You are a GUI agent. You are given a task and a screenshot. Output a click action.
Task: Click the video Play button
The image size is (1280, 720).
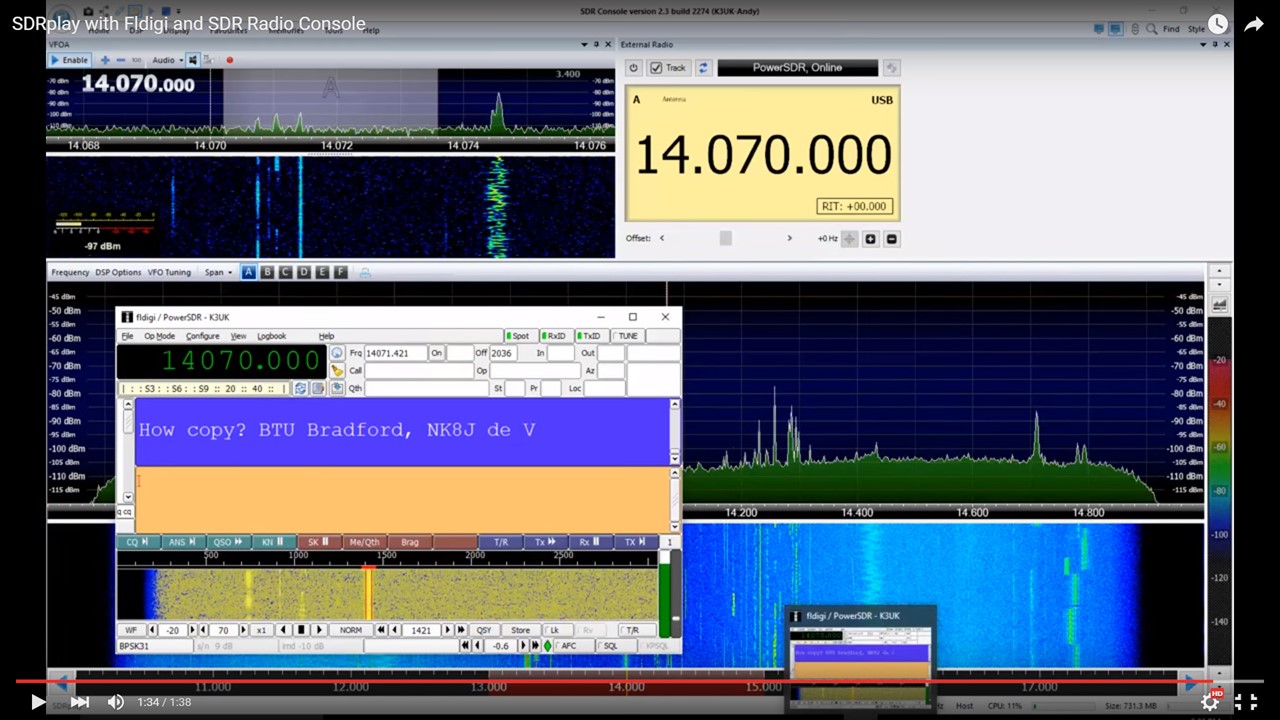click(x=37, y=702)
